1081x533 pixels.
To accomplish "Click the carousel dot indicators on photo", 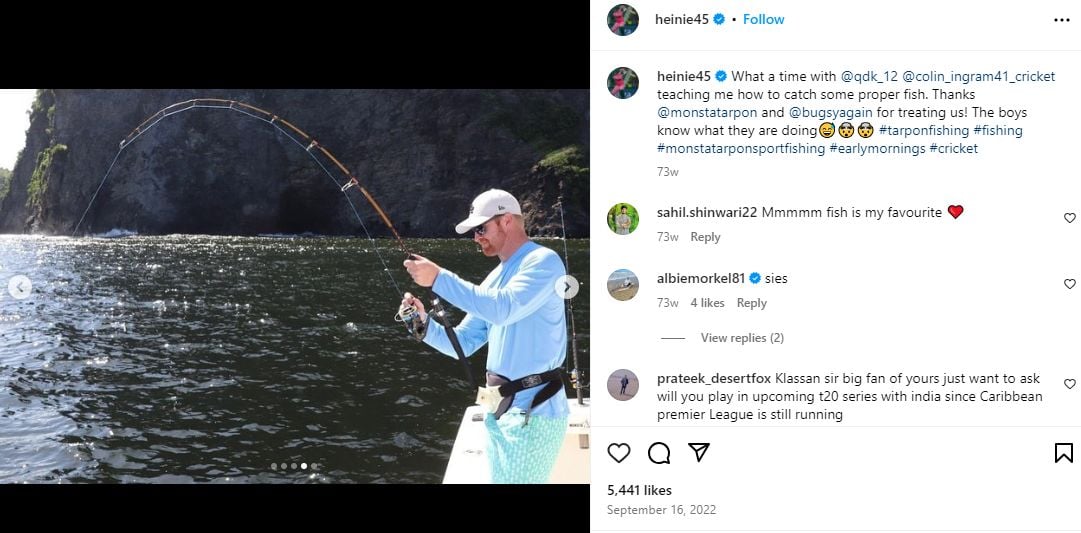I will coord(294,466).
